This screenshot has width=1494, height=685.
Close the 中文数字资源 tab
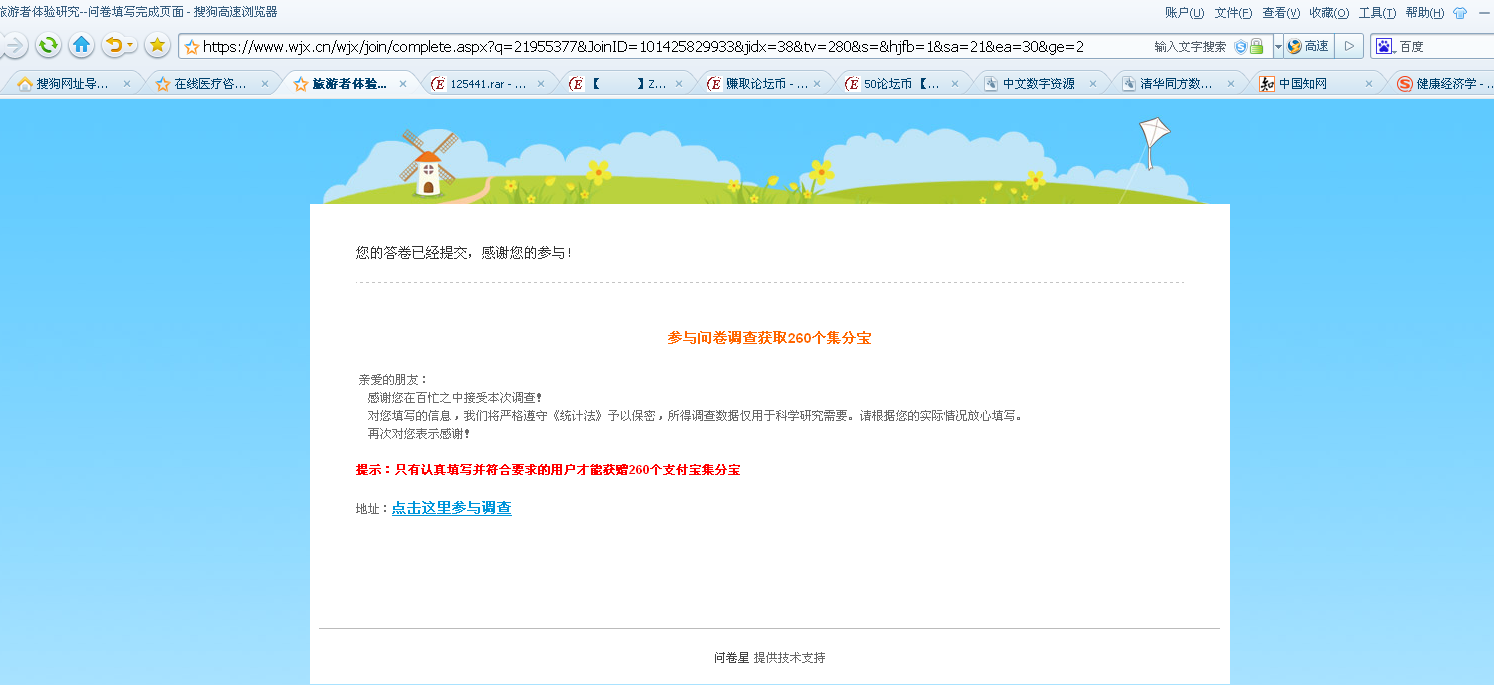tap(1093, 84)
